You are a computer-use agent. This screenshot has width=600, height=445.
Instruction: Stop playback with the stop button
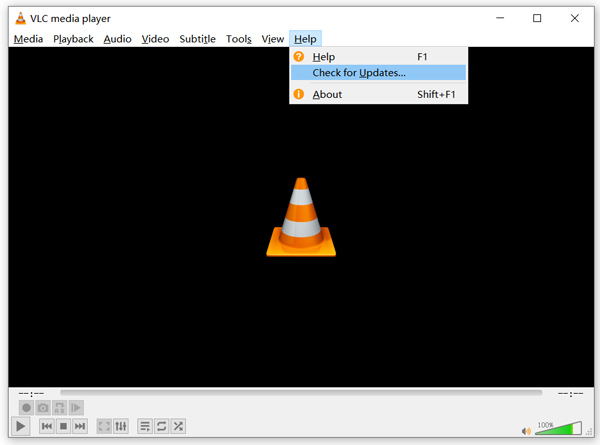tap(64, 426)
